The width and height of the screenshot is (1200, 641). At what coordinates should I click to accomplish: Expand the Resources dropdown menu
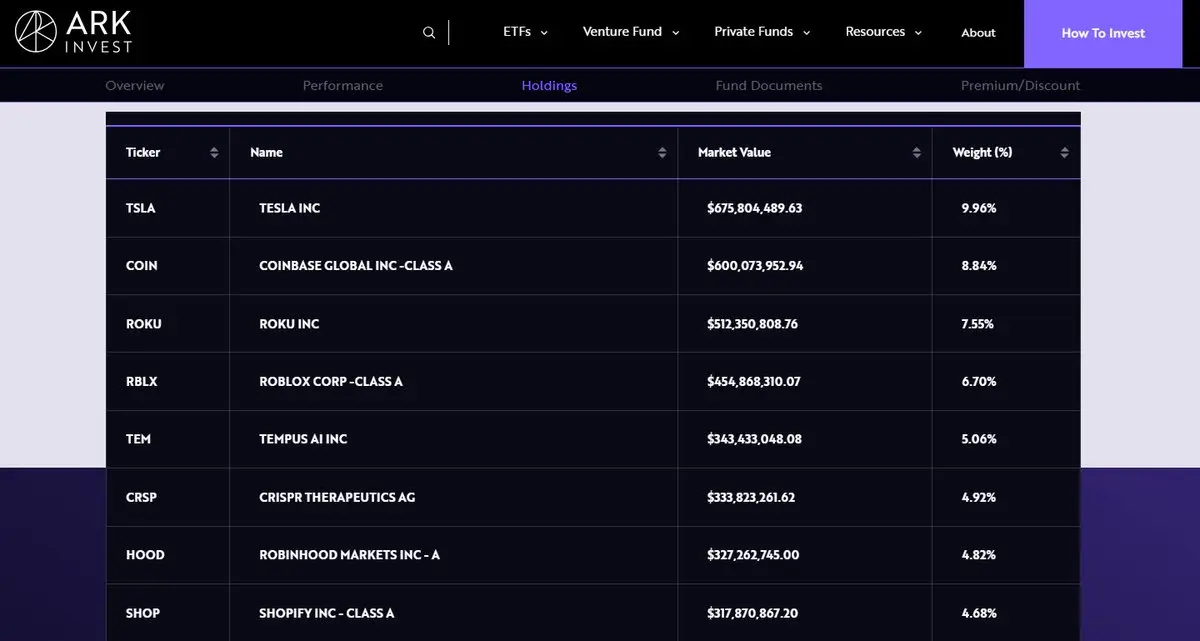pyautogui.click(x=884, y=32)
